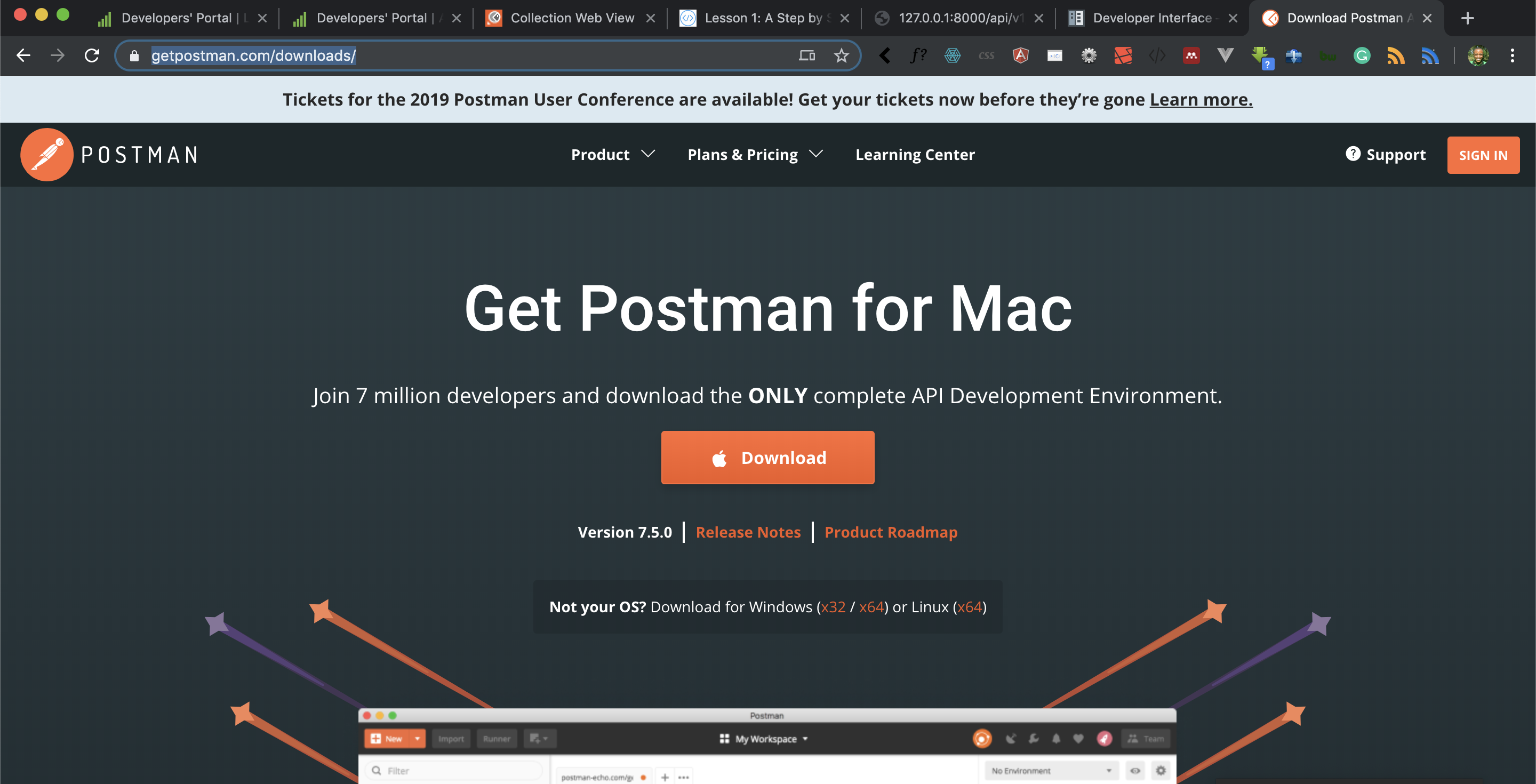Close the Collection Web View tab
This screenshot has height=784, width=1536.
tap(651, 18)
